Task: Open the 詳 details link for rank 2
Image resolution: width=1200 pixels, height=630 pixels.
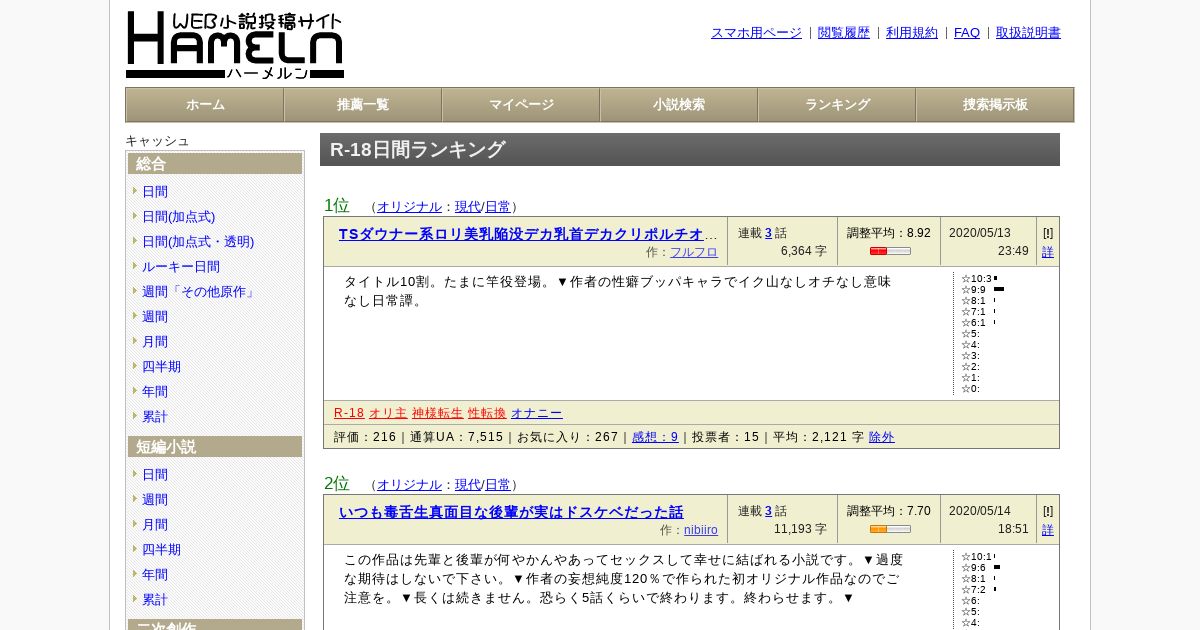Action: coord(1048,530)
